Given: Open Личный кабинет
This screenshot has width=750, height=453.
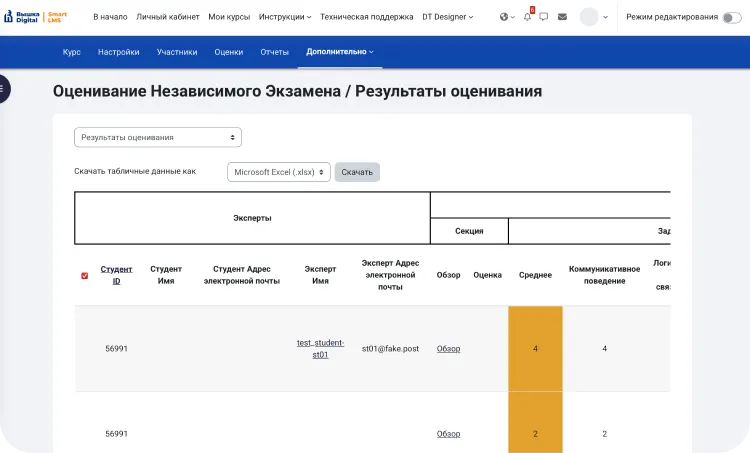Looking at the screenshot, I should [x=167, y=17].
